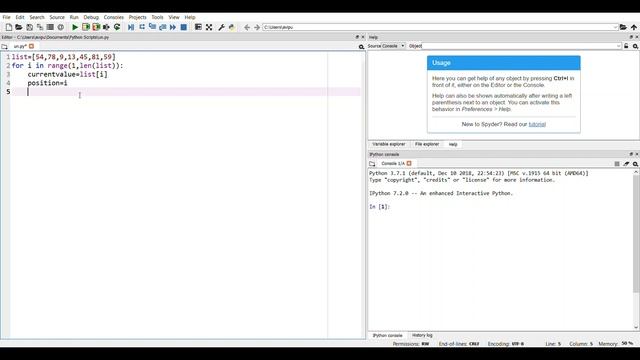Open Preferences wrench icon
Viewport: 640px width, 360px height.
coord(221,27)
